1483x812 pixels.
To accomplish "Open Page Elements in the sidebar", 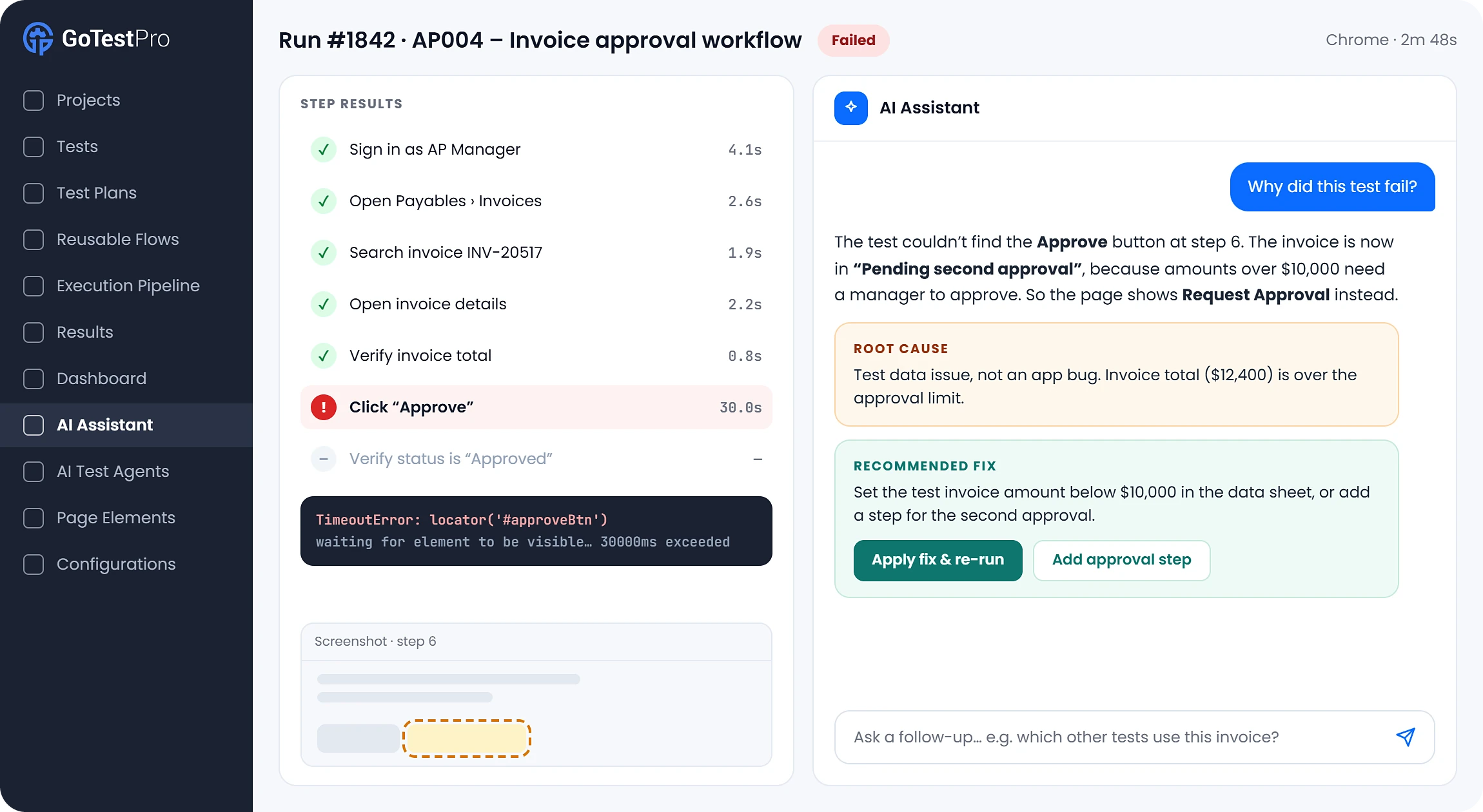I will coord(126,518).
